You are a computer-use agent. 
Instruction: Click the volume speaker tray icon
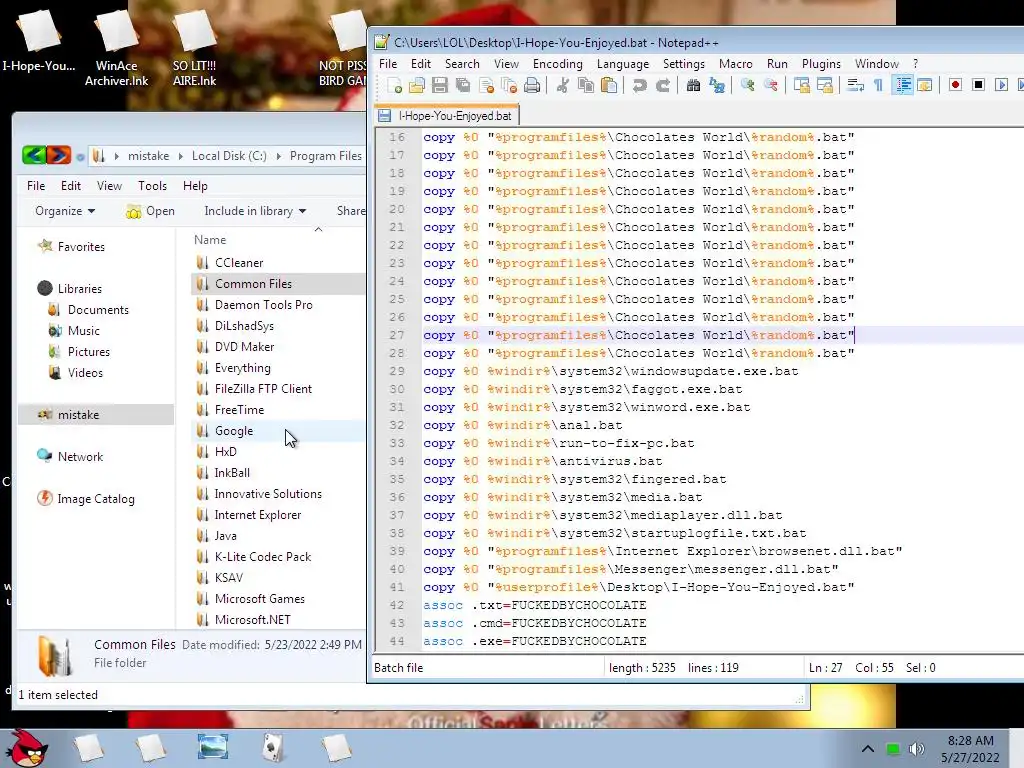click(917, 749)
